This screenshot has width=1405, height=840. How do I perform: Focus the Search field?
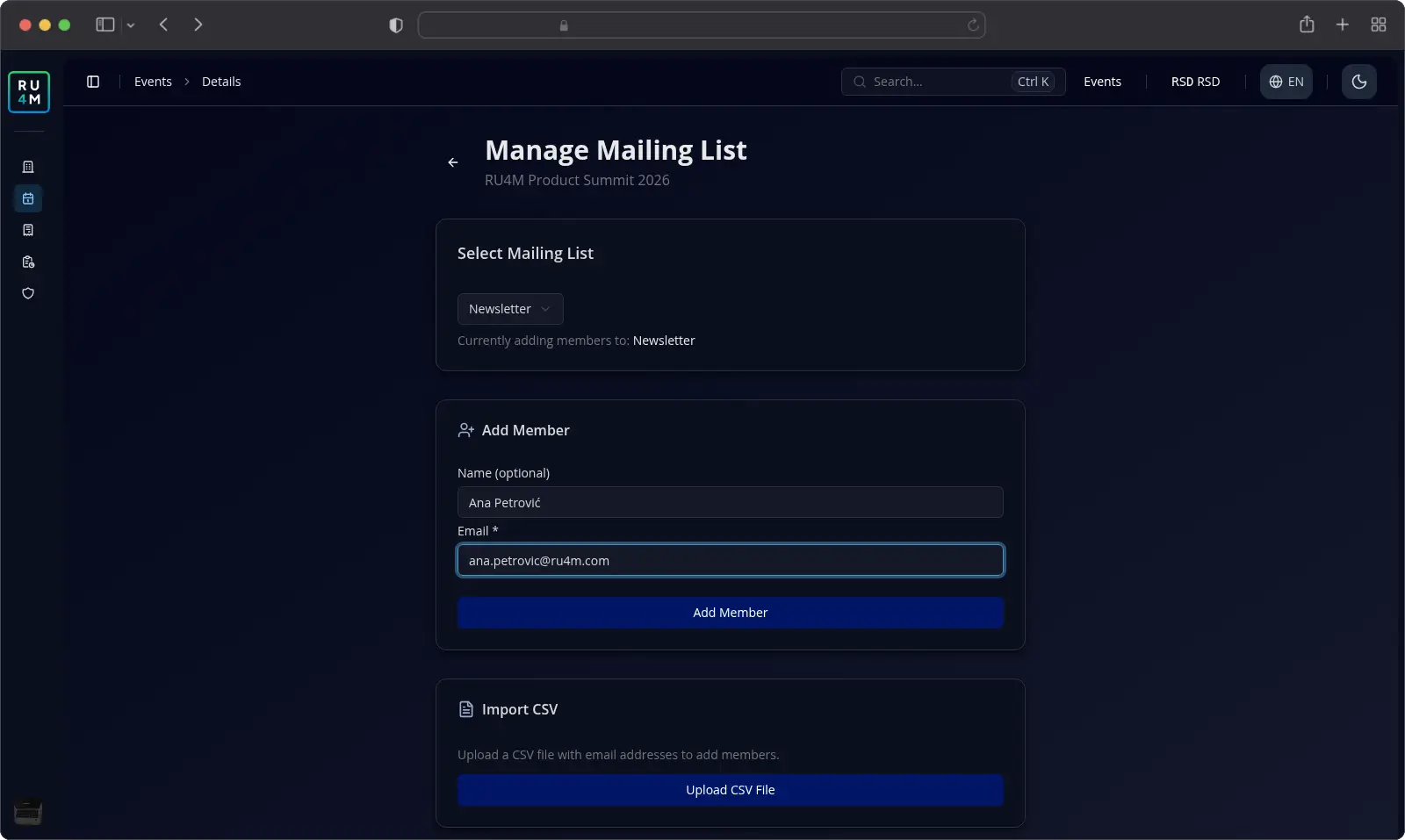(954, 82)
